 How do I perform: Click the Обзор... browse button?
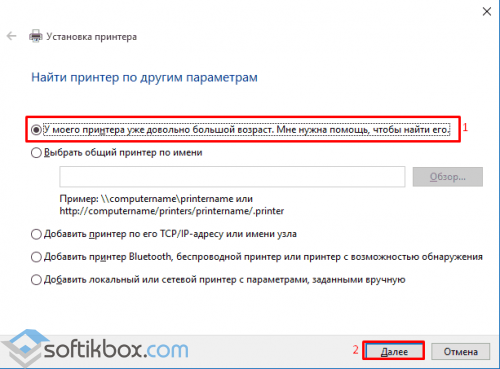(x=448, y=177)
